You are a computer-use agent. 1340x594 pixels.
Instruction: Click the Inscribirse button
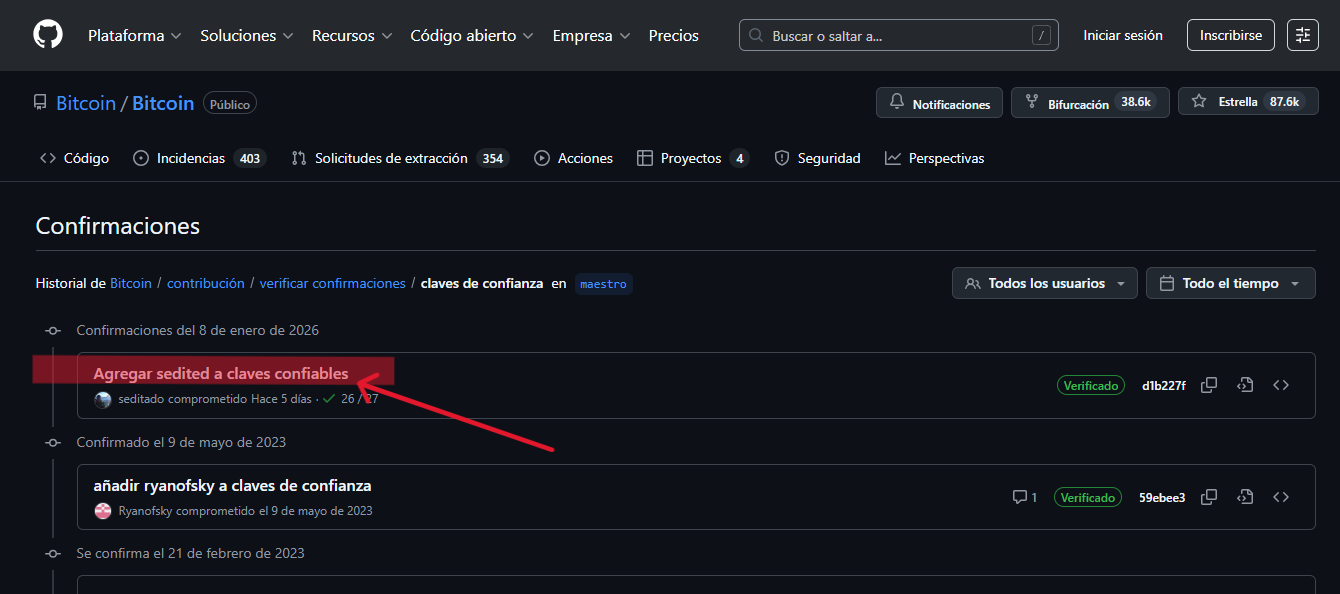click(x=1230, y=35)
